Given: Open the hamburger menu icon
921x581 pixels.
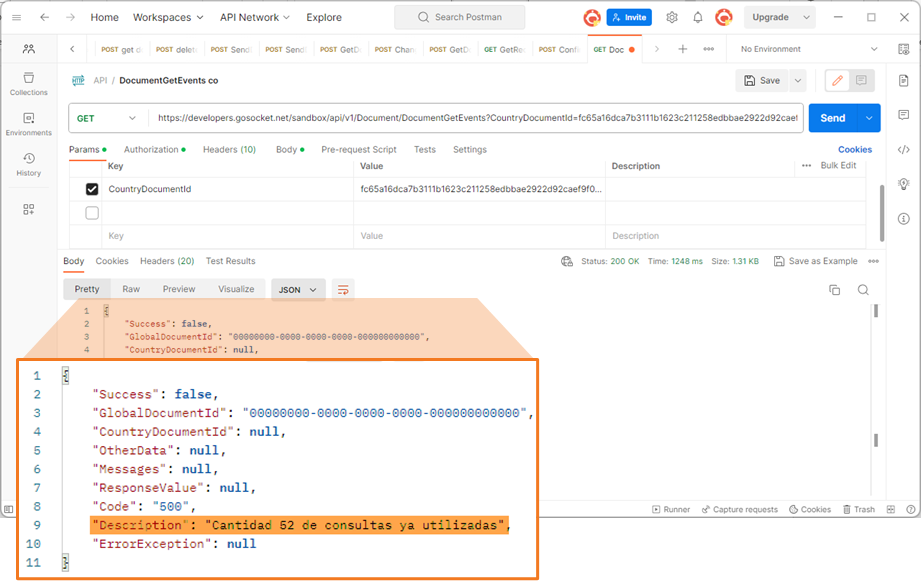Looking at the screenshot, I should click(x=16, y=18).
